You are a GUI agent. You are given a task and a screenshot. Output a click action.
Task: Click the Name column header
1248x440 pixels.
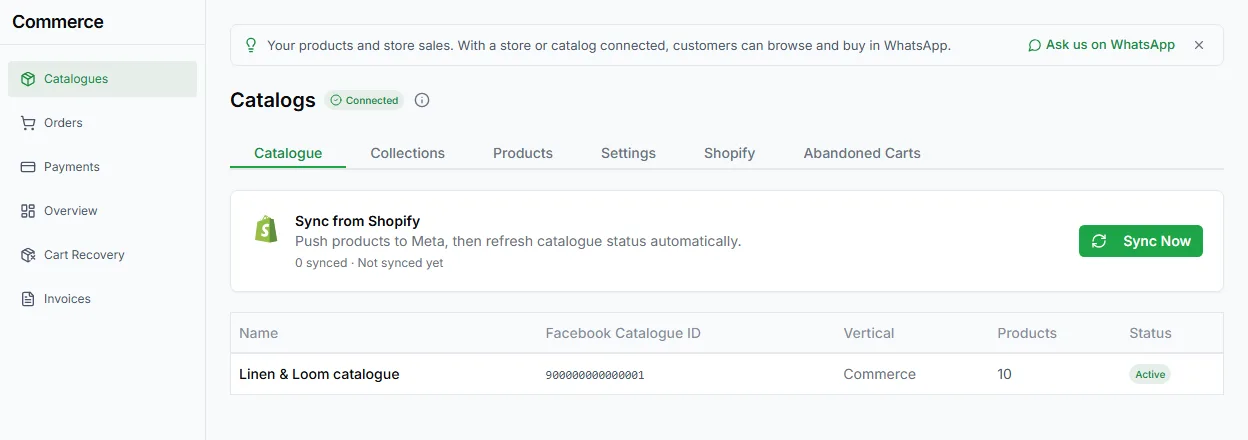point(259,333)
